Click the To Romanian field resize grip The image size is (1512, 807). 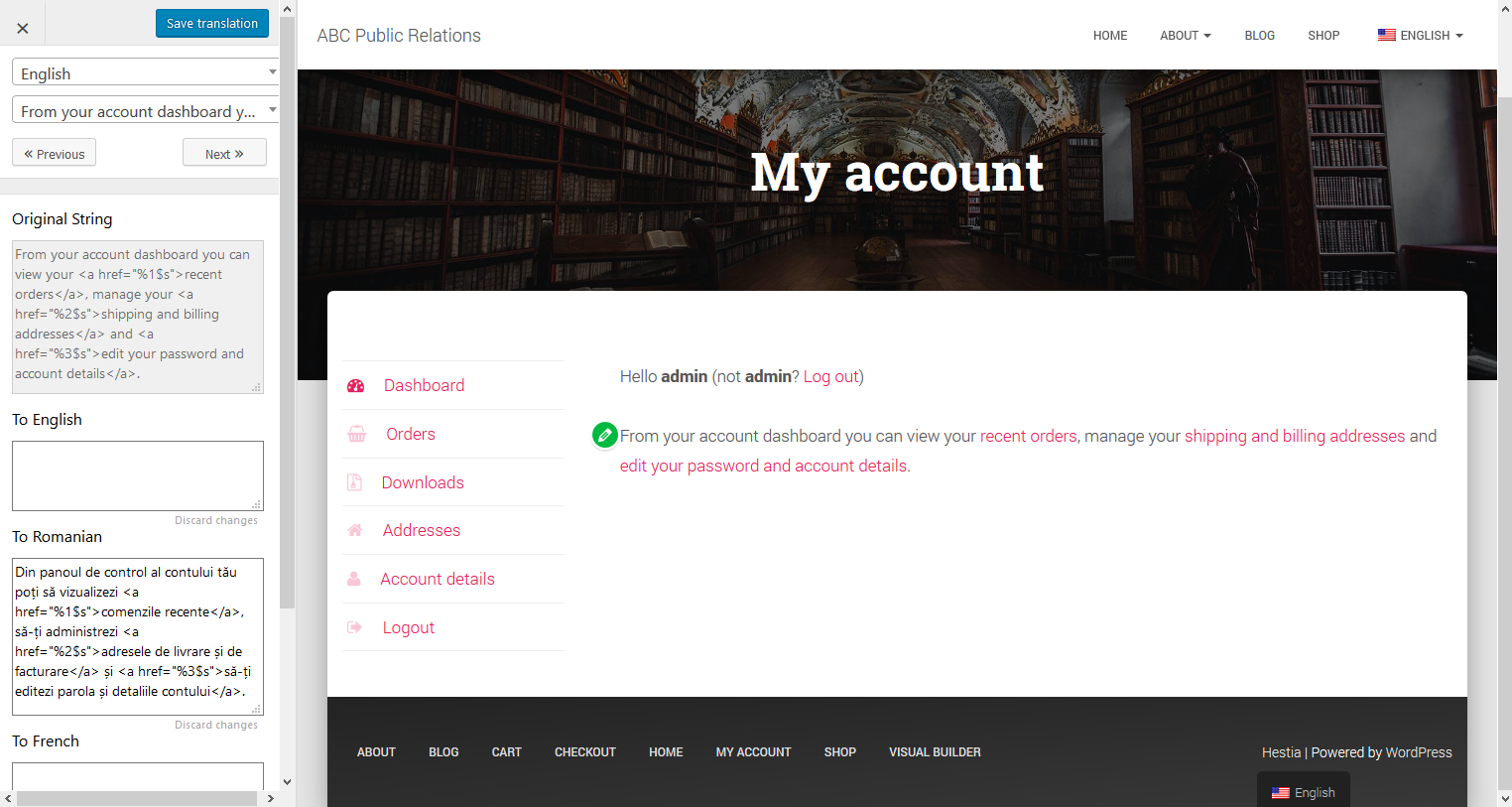pyautogui.click(x=257, y=709)
